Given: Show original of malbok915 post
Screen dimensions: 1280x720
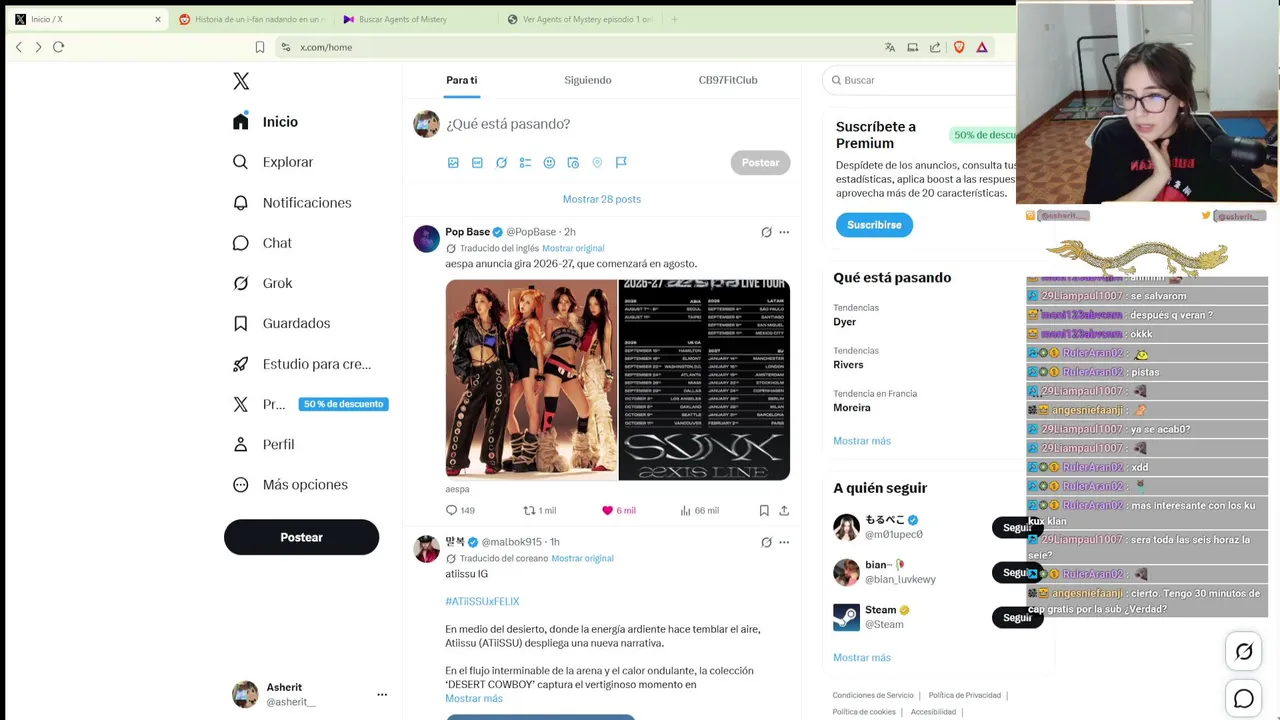Looking at the screenshot, I should [x=582, y=558].
